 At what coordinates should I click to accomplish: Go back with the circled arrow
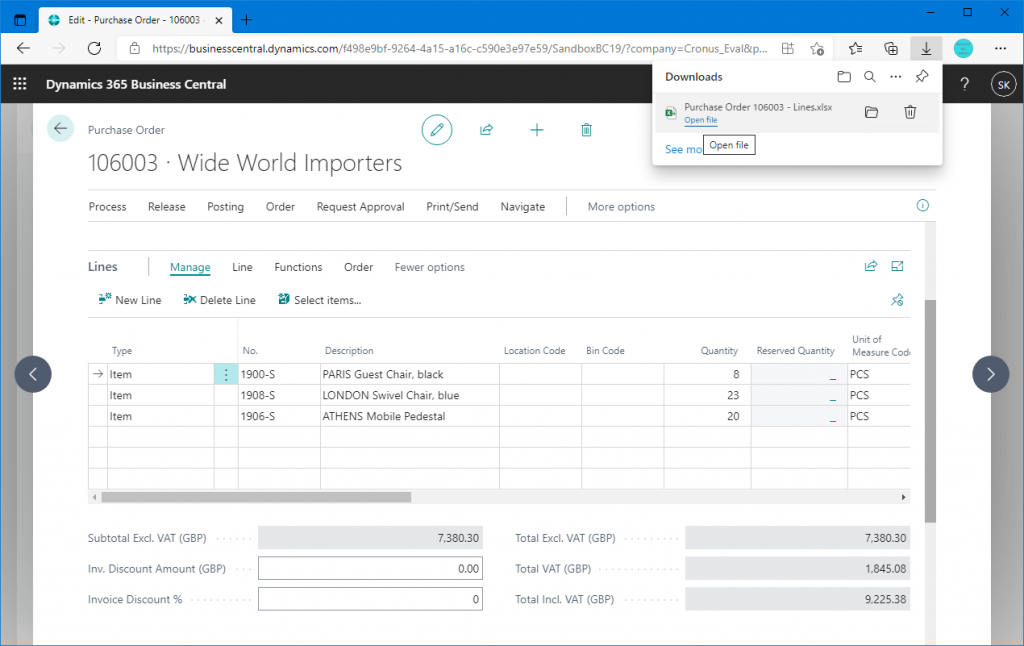click(x=60, y=129)
